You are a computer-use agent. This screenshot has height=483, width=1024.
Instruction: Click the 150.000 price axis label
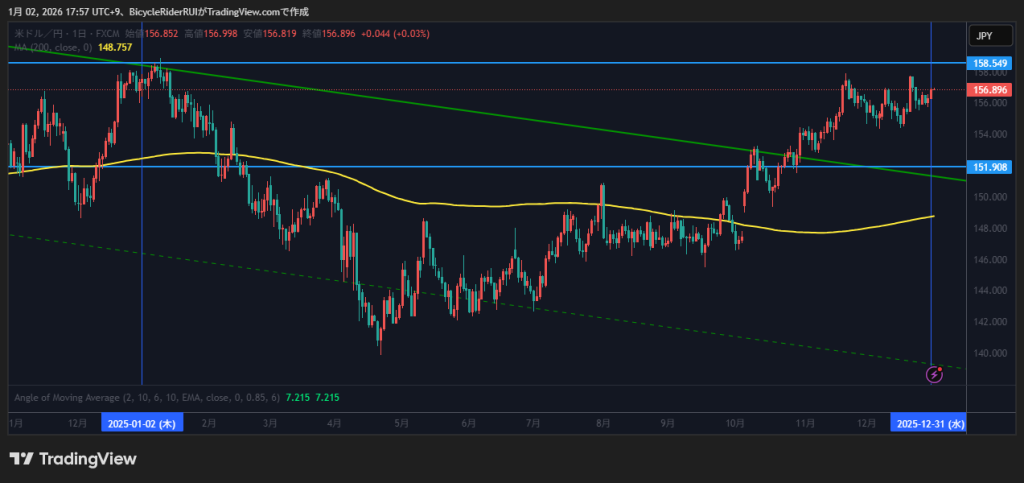tap(989, 197)
